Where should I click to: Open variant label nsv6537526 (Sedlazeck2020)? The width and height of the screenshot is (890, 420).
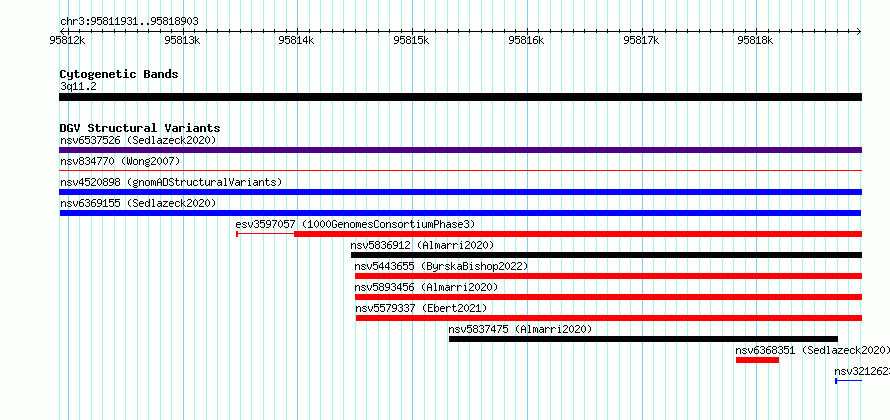(138, 140)
